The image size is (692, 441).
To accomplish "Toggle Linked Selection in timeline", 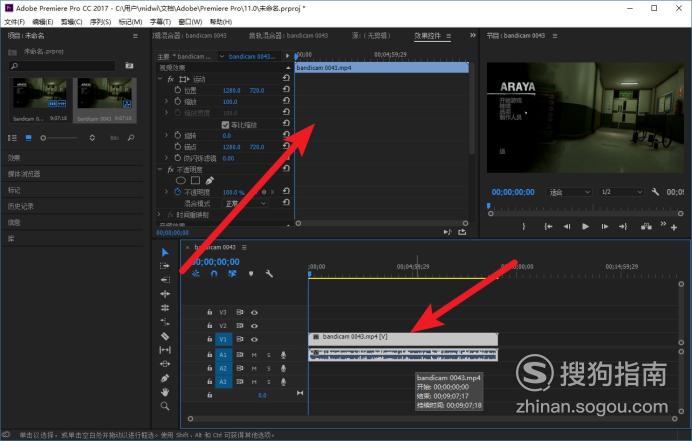I will 232,274.
